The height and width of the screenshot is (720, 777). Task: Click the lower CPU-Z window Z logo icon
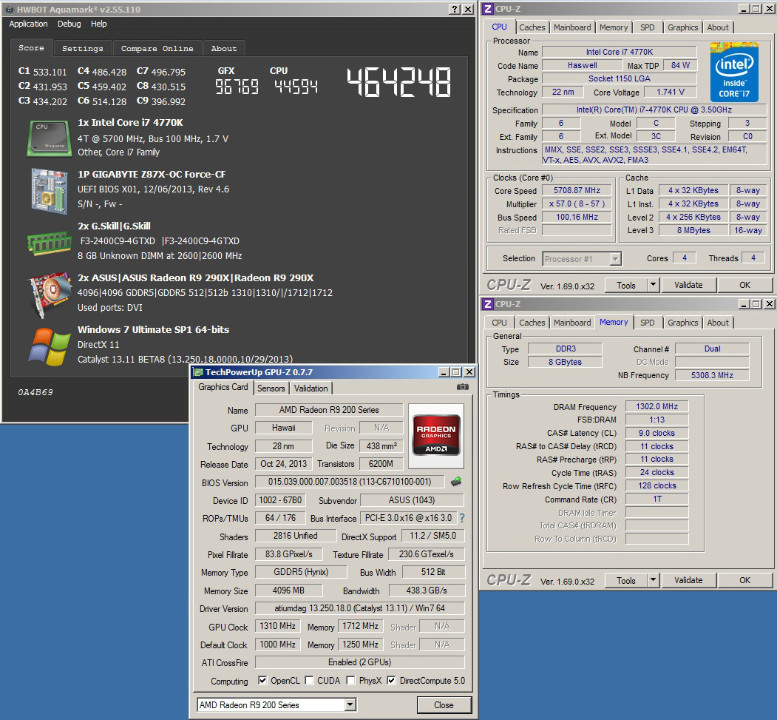coord(488,304)
